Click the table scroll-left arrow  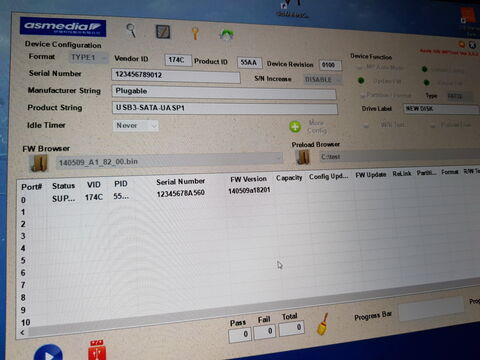pos(22,332)
